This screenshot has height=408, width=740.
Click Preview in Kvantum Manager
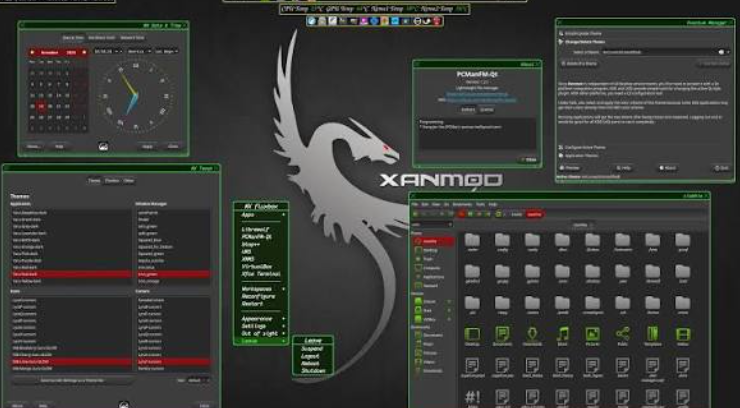coord(569,167)
